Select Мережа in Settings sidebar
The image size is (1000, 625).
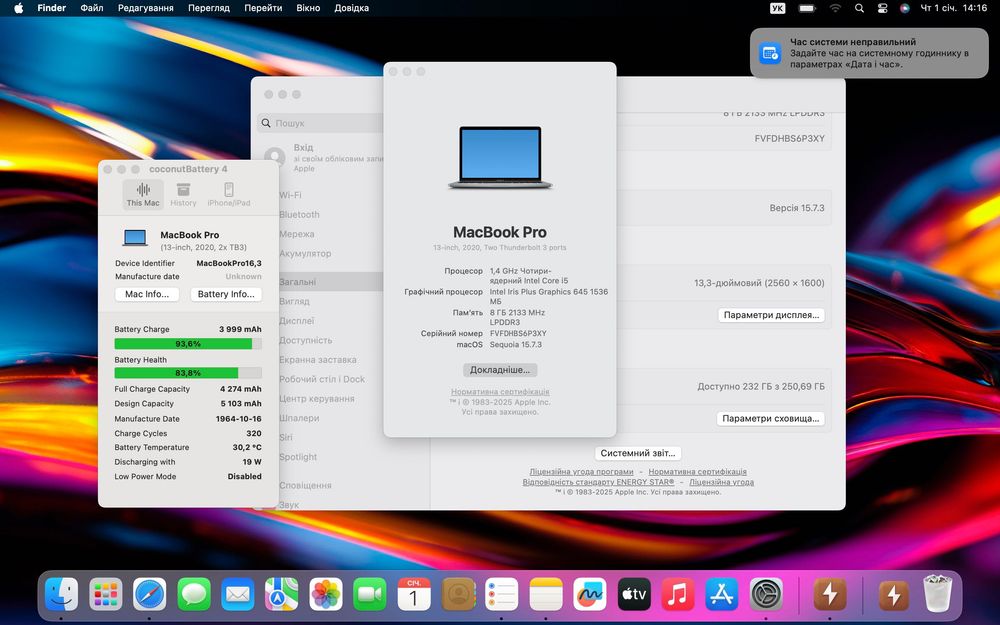(297, 234)
